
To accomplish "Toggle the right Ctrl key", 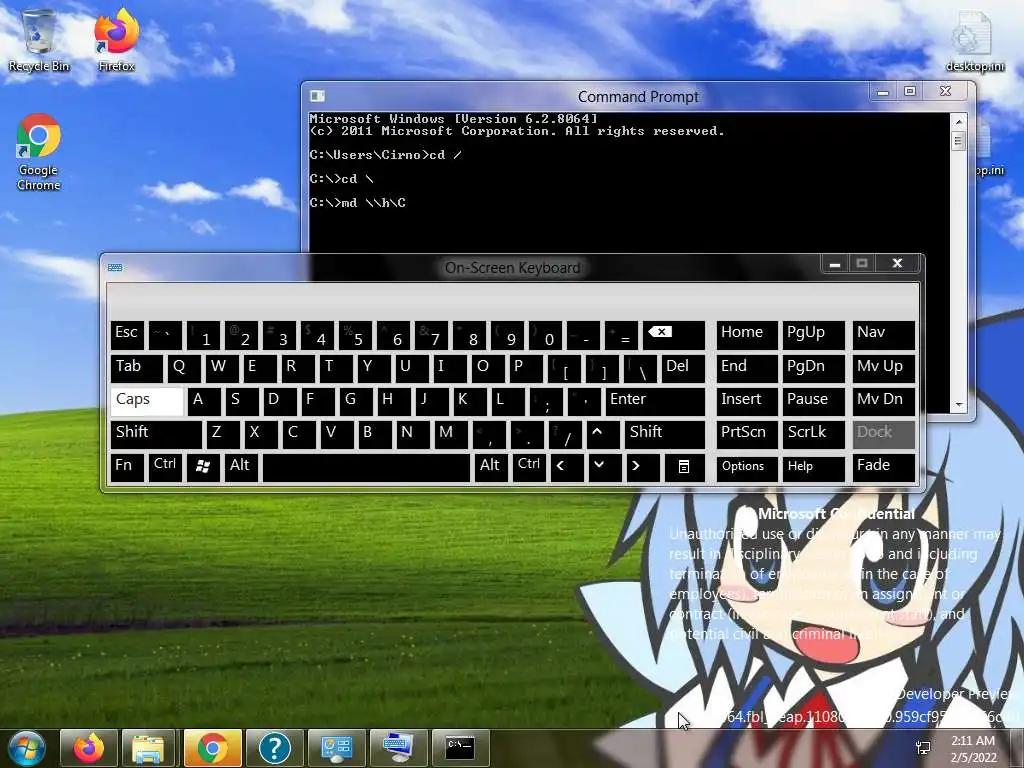I will (x=529, y=468).
